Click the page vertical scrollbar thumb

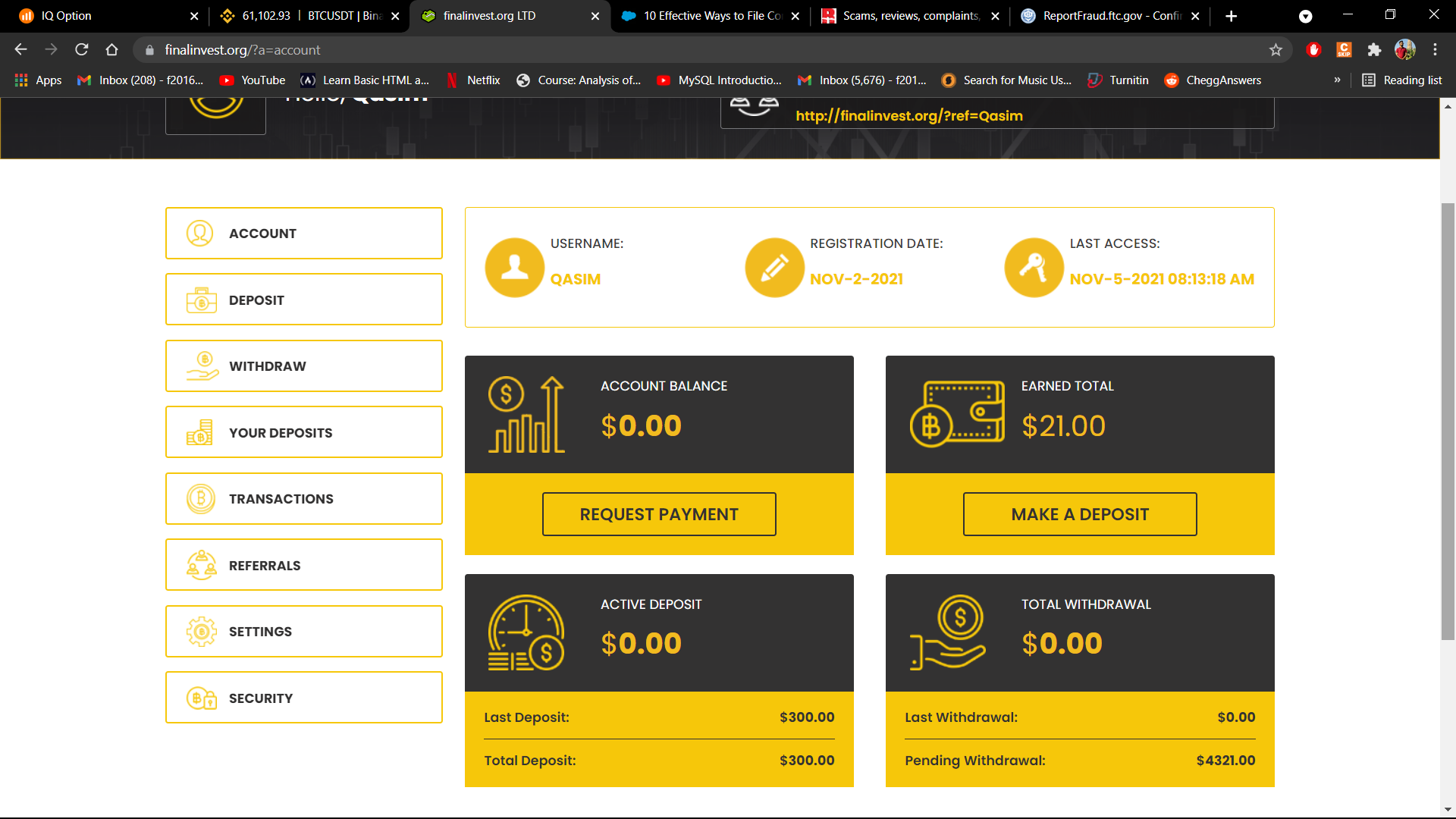click(x=1448, y=422)
